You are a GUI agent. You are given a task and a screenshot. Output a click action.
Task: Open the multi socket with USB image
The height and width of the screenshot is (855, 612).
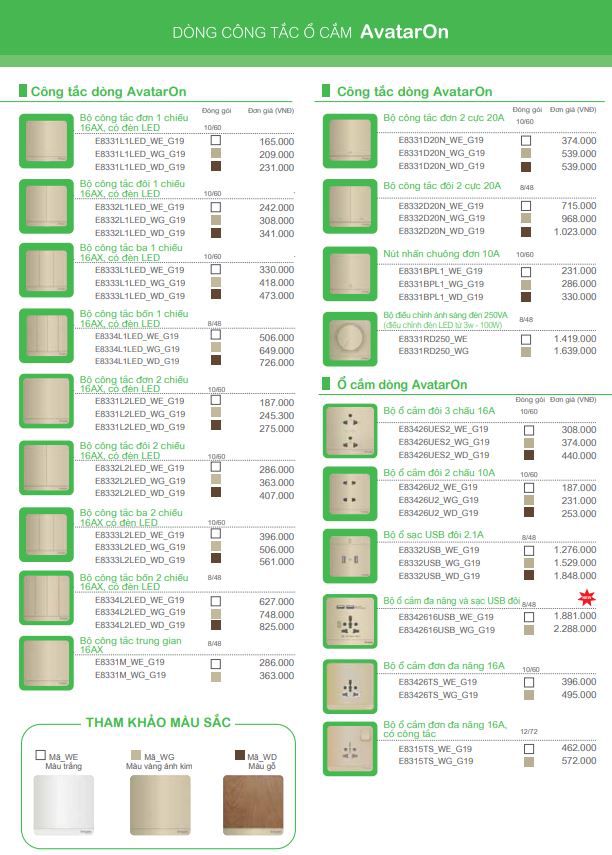pos(350,621)
